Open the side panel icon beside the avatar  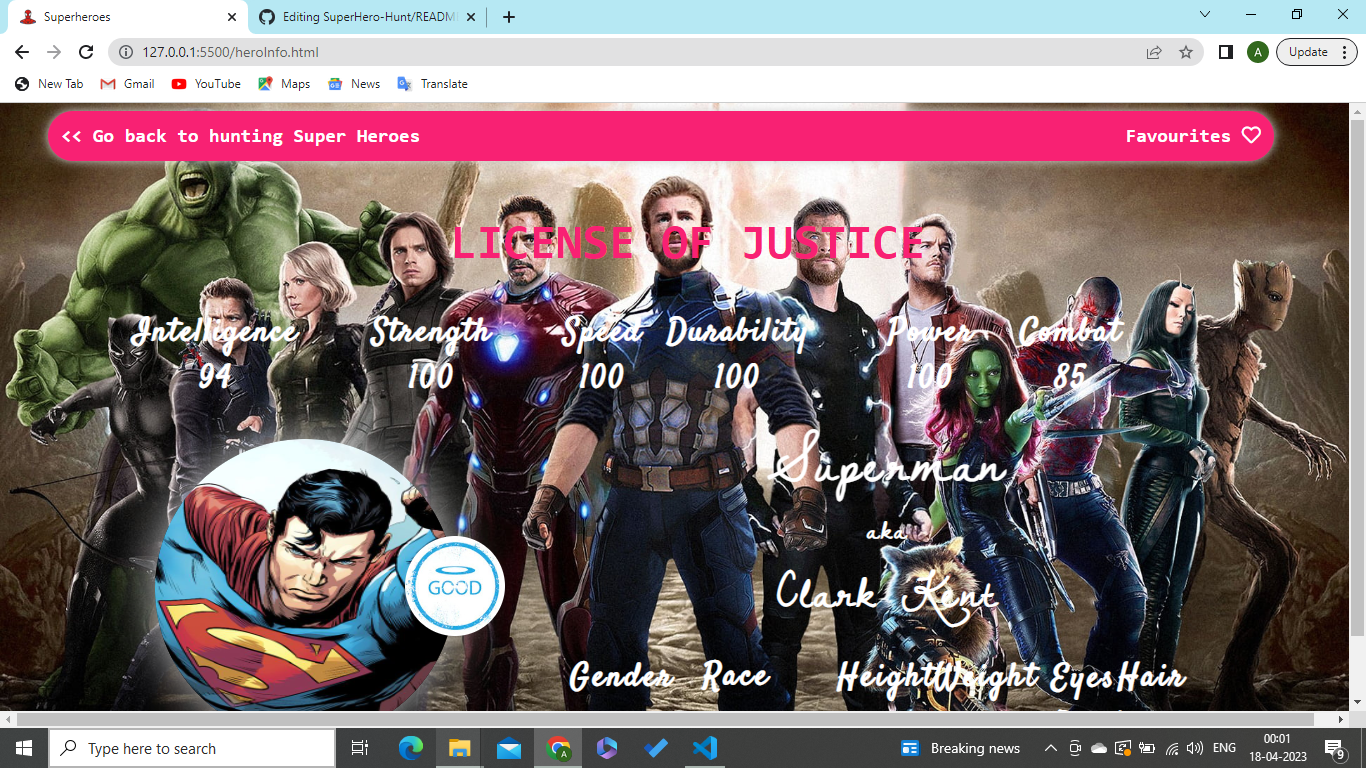(x=1226, y=51)
